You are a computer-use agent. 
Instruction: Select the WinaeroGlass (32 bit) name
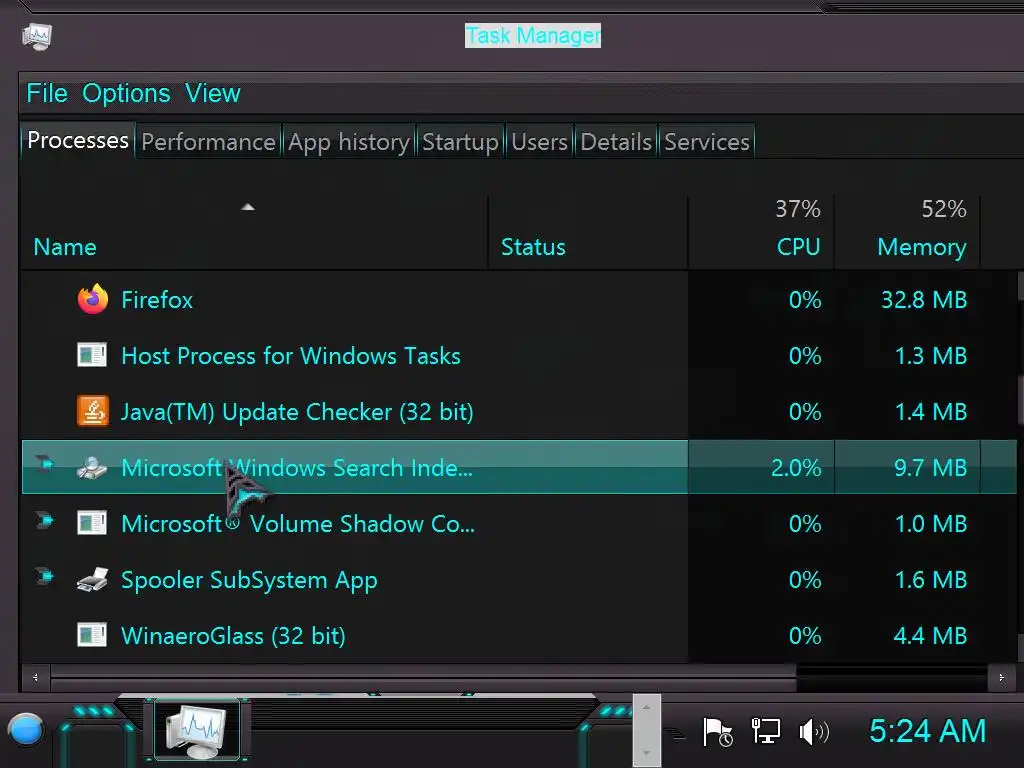click(x=233, y=635)
